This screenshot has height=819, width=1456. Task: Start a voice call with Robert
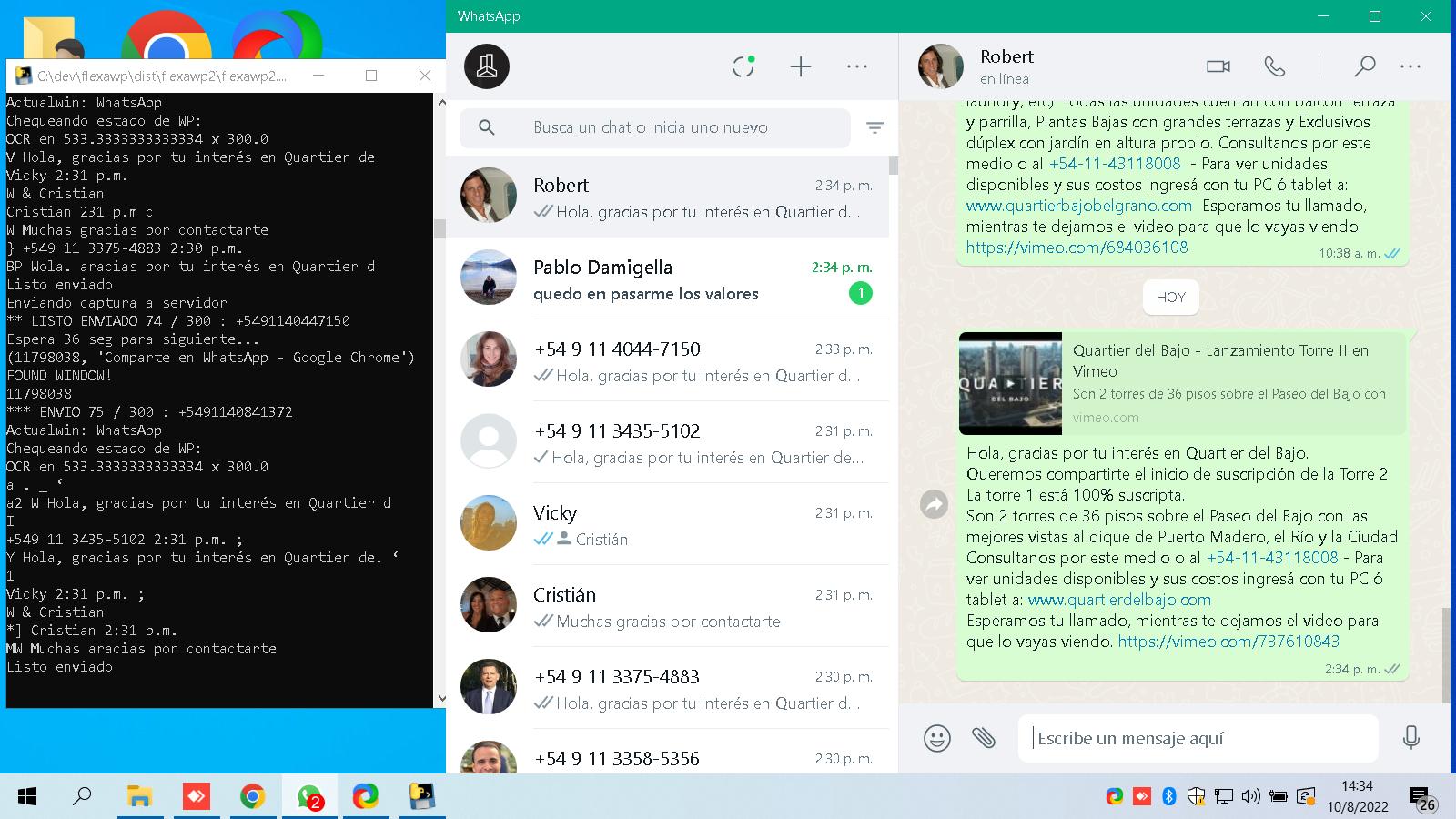[1274, 66]
